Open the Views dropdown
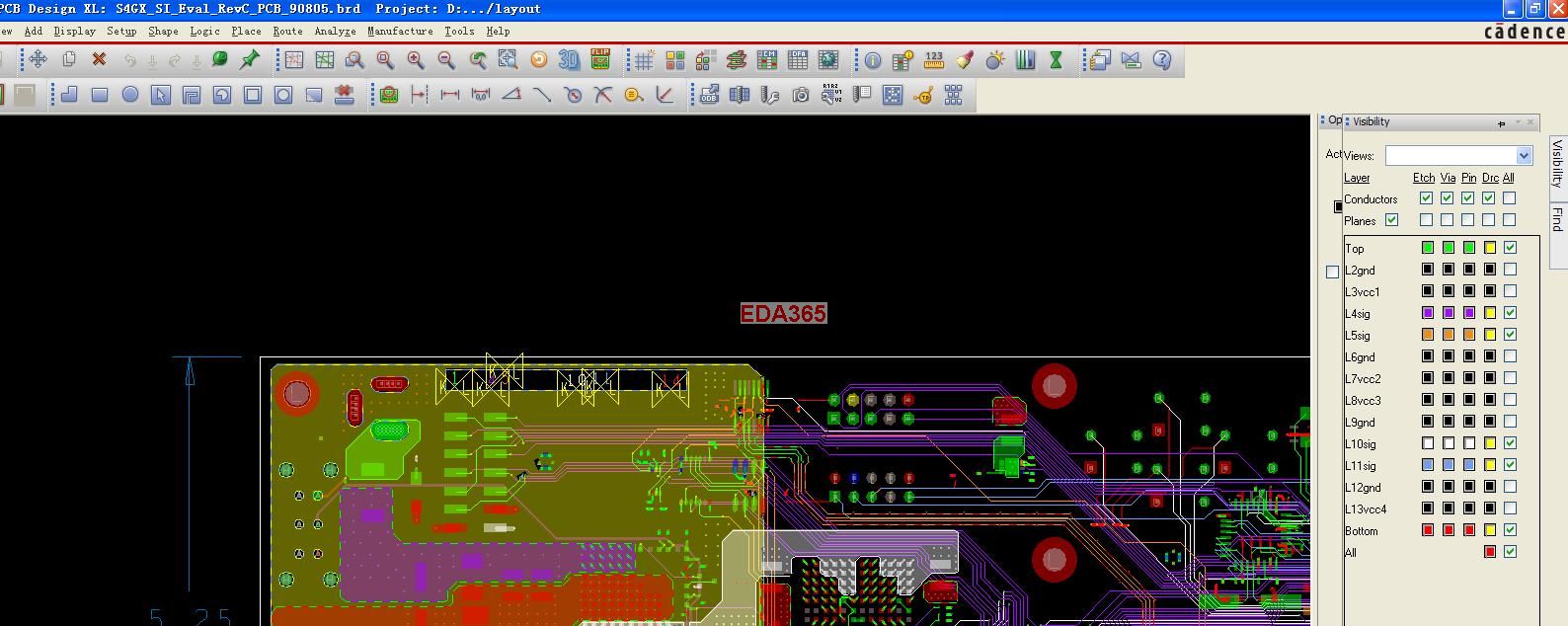 click(x=1524, y=155)
